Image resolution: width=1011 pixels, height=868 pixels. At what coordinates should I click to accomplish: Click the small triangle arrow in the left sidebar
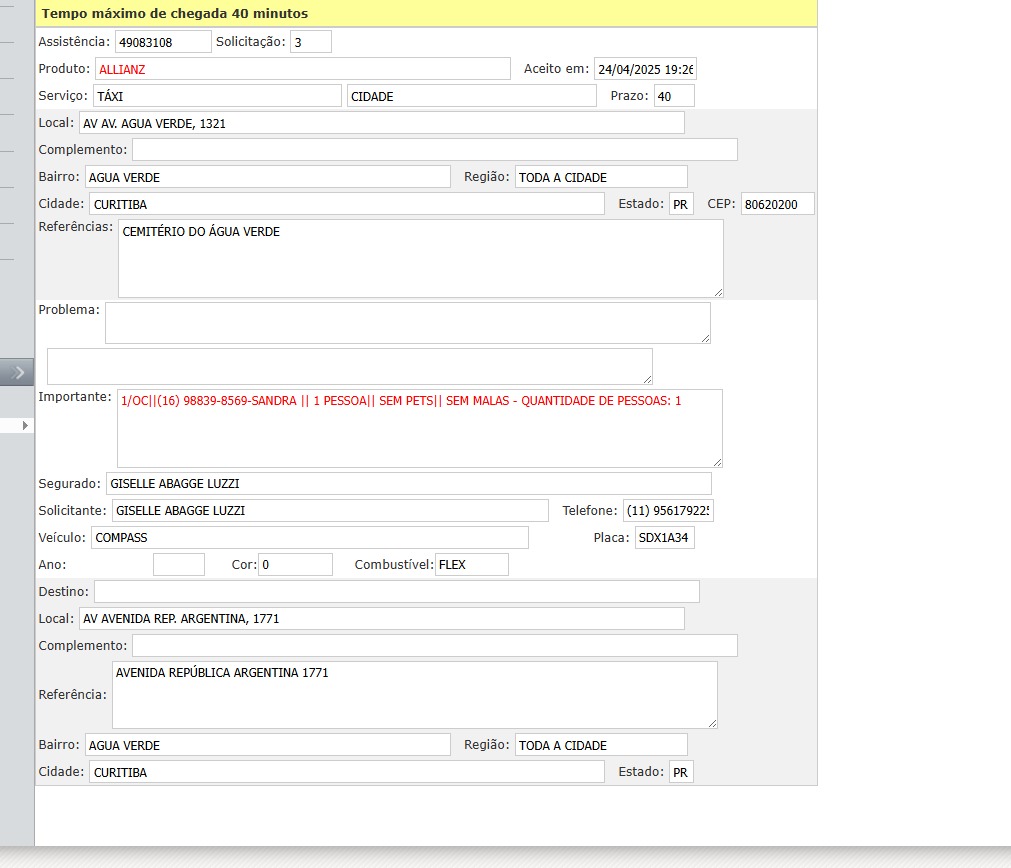coord(25,426)
